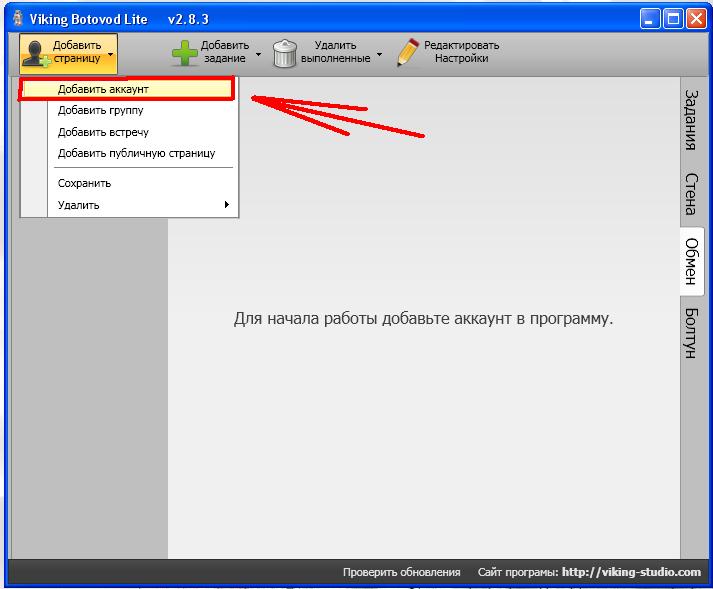Click the Viking app icon in title bar
This screenshot has height=589, width=713.
[x=18, y=18]
